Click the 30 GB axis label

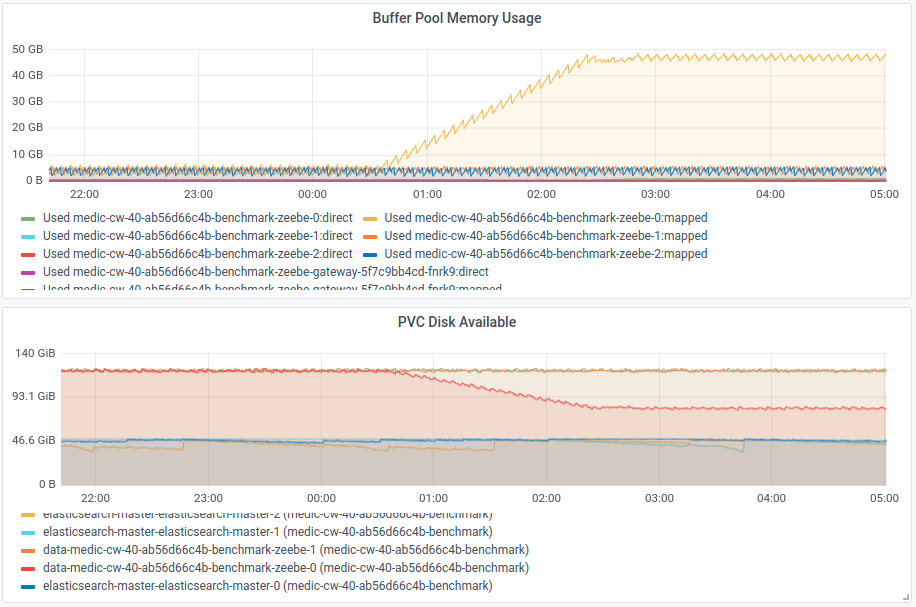point(27,102)
